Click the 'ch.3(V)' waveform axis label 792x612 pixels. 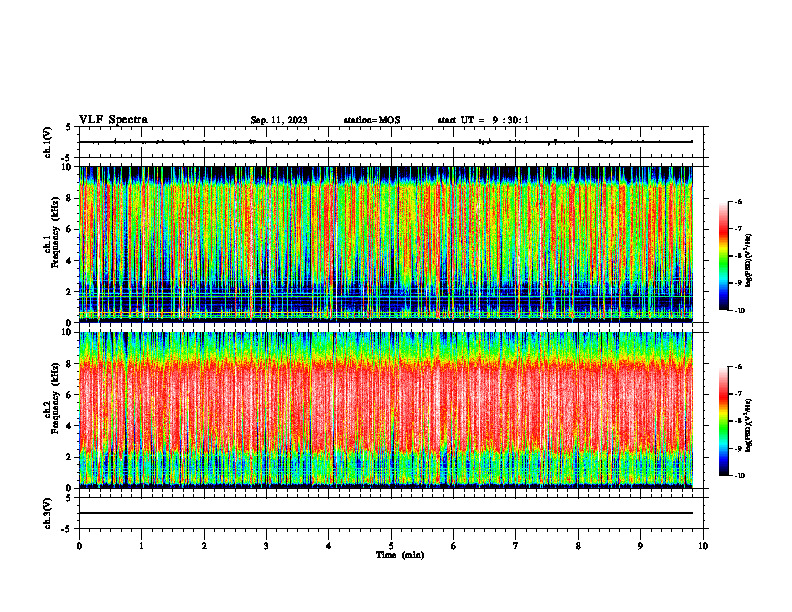(x=48, y=513)
